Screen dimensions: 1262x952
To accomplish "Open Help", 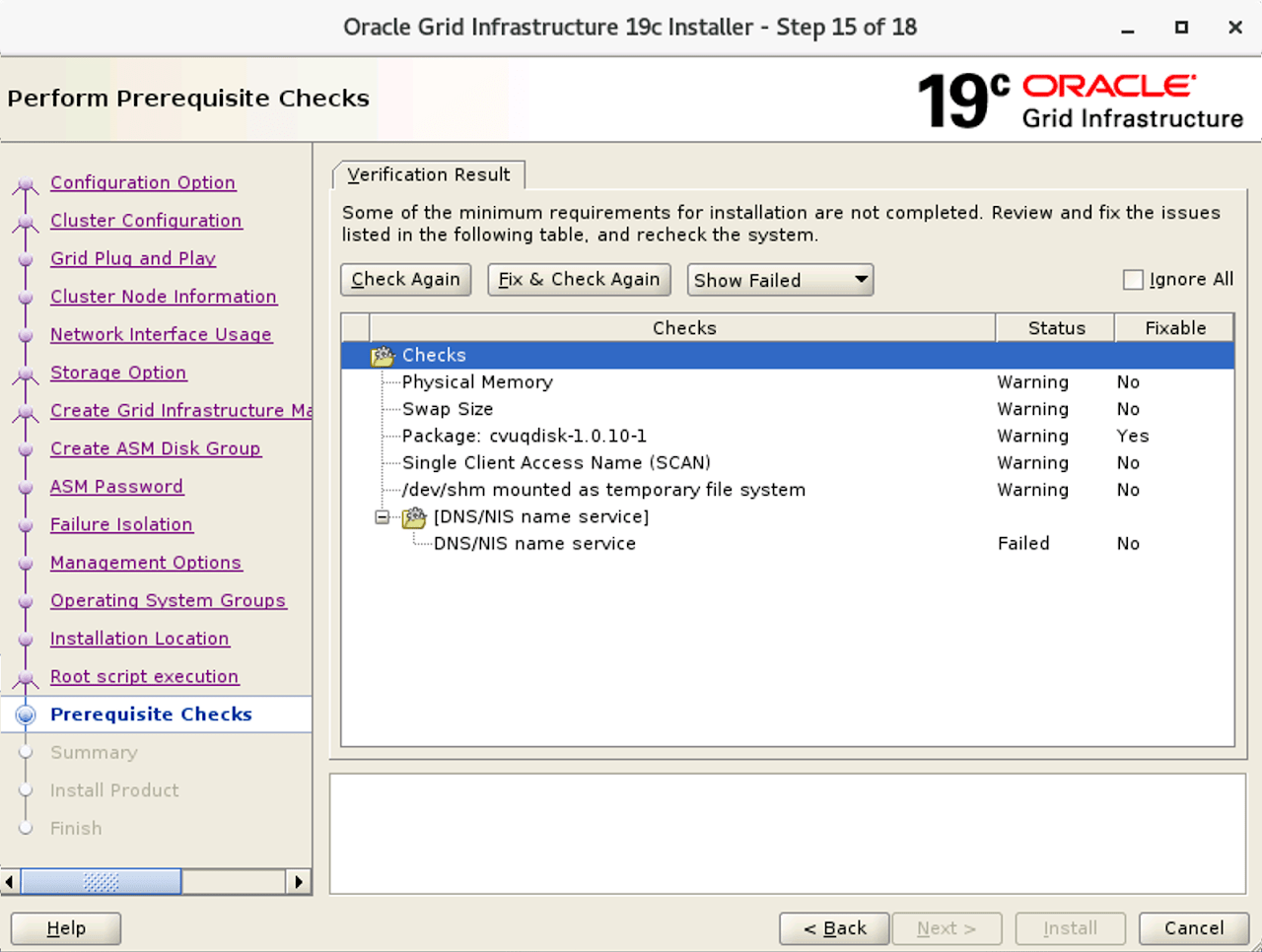I will 65,927.
